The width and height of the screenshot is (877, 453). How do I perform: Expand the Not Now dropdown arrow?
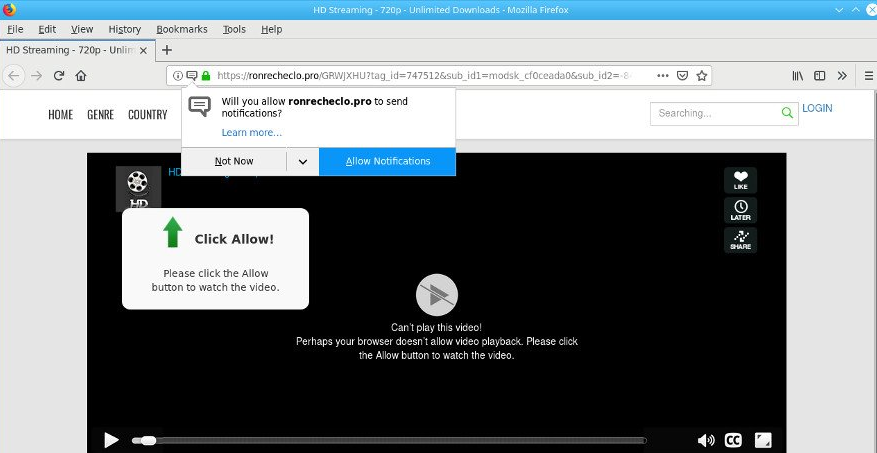302,161
